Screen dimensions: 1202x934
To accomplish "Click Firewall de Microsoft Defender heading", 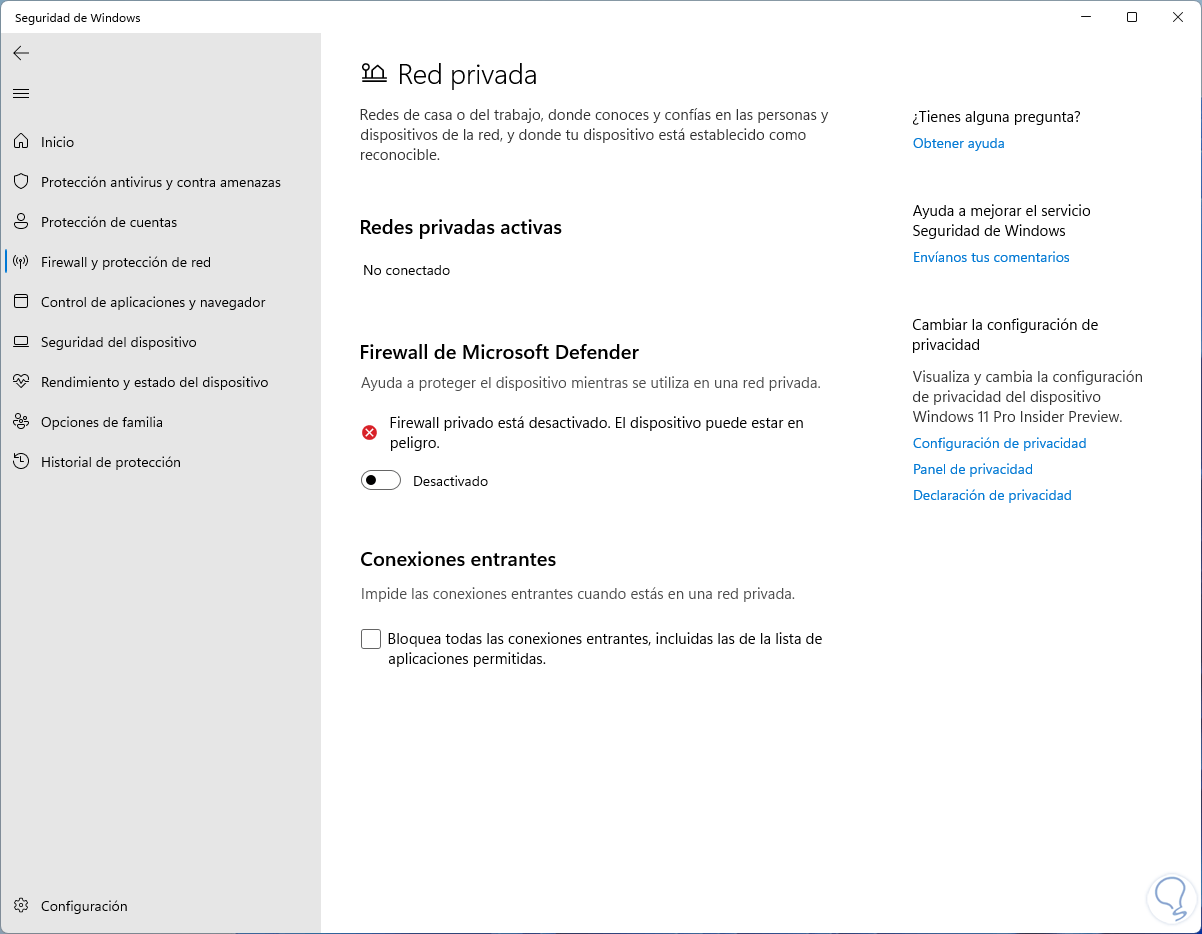I will tap(499, 352).
